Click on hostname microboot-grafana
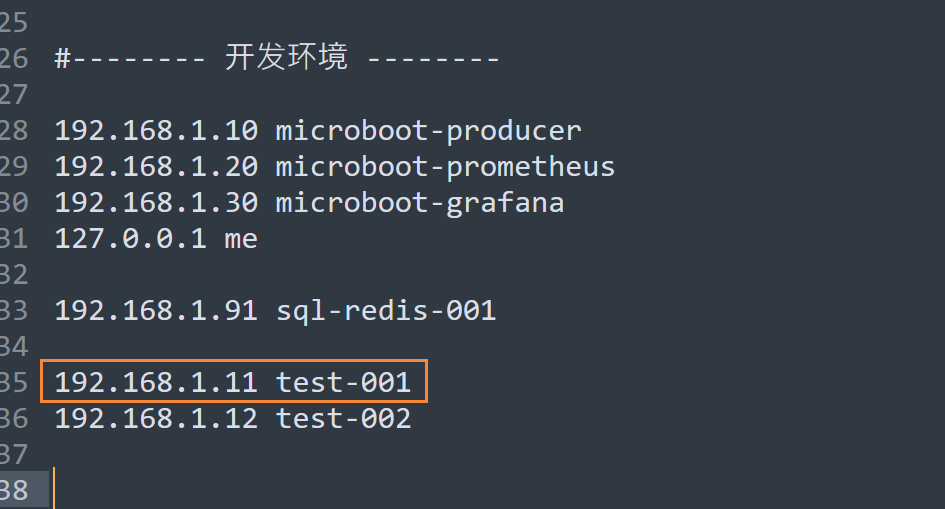The image size is (945, 509). [419, 203]
